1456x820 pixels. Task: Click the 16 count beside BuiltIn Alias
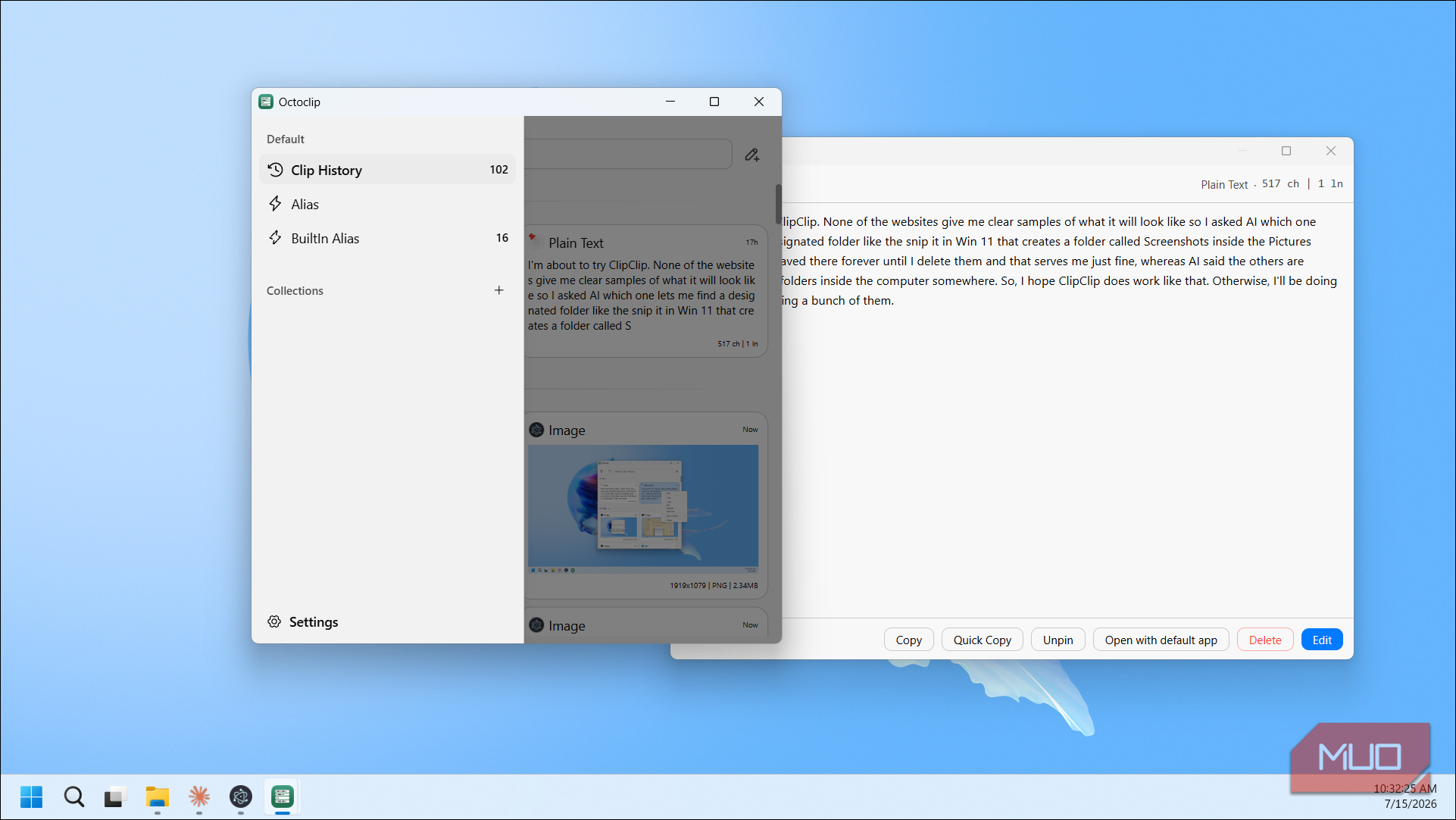coord(502,238)
